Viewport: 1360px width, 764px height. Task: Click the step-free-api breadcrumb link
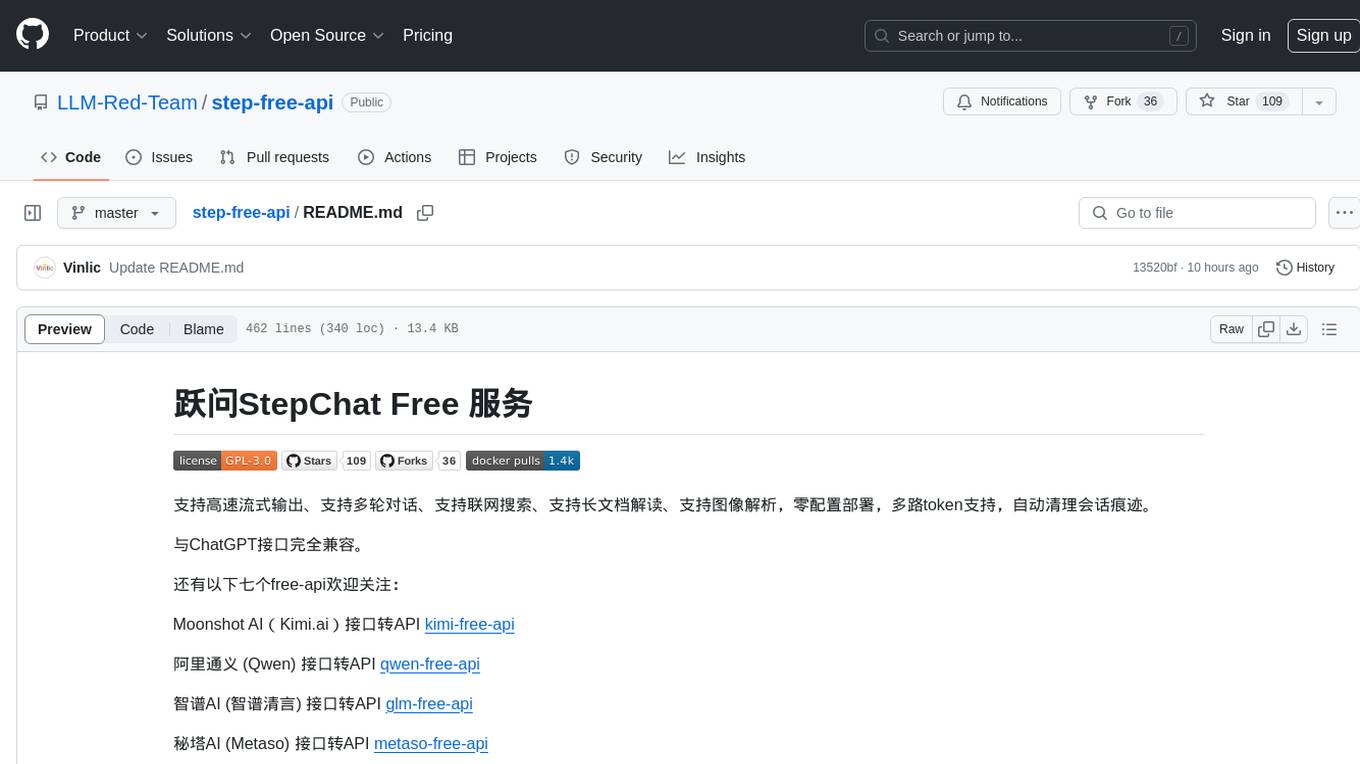pyautogui.click(x=241, y=212)
